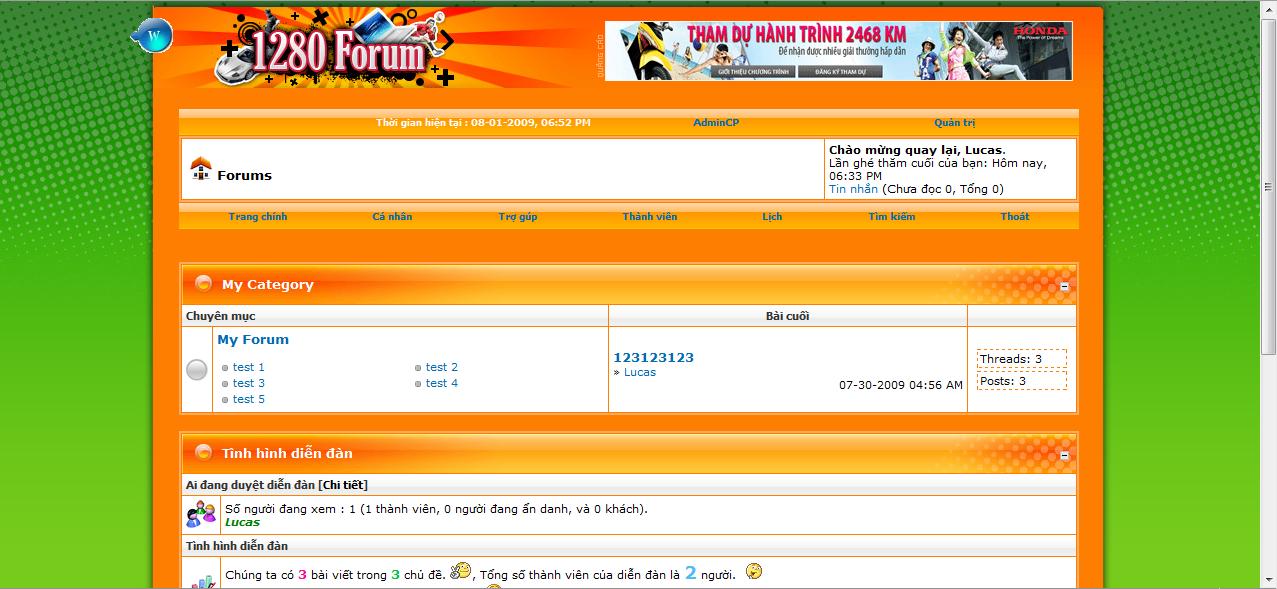Image resolution: width=1277 pixels, height=589 pixels.
Task: Open Tin nhắn private messages
Action: (x=853, y=189)
